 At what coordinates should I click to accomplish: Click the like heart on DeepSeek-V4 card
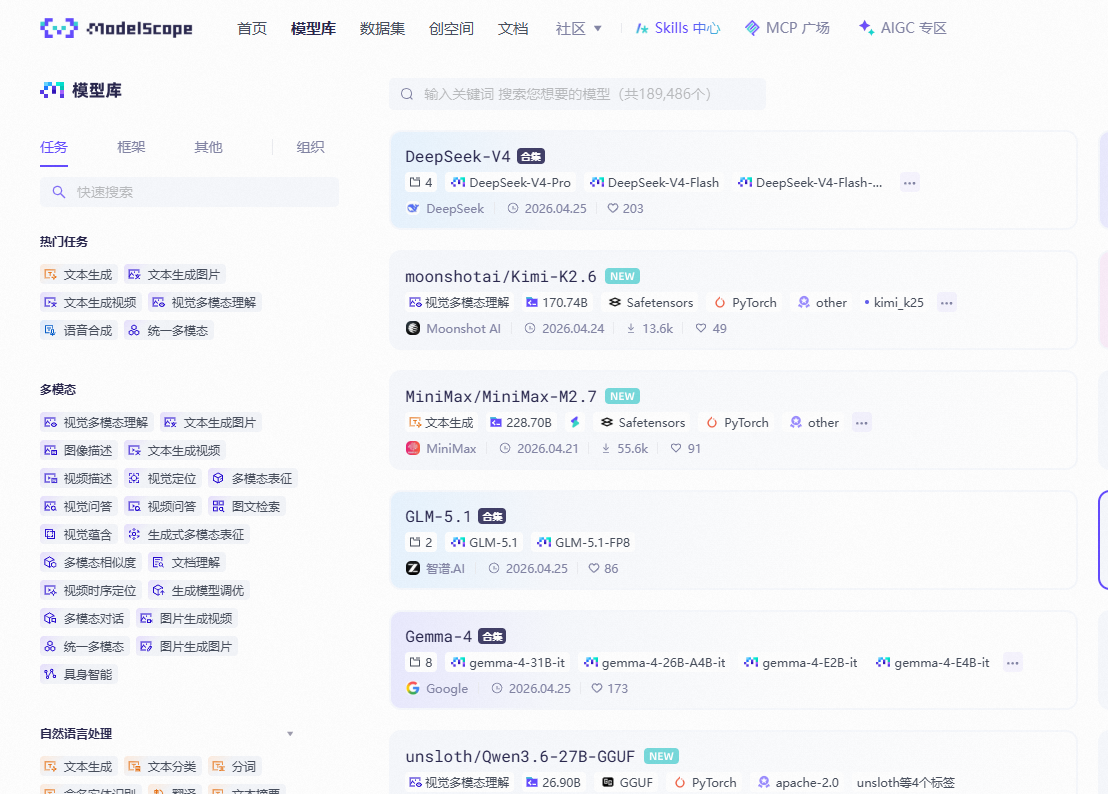point(613,208)
